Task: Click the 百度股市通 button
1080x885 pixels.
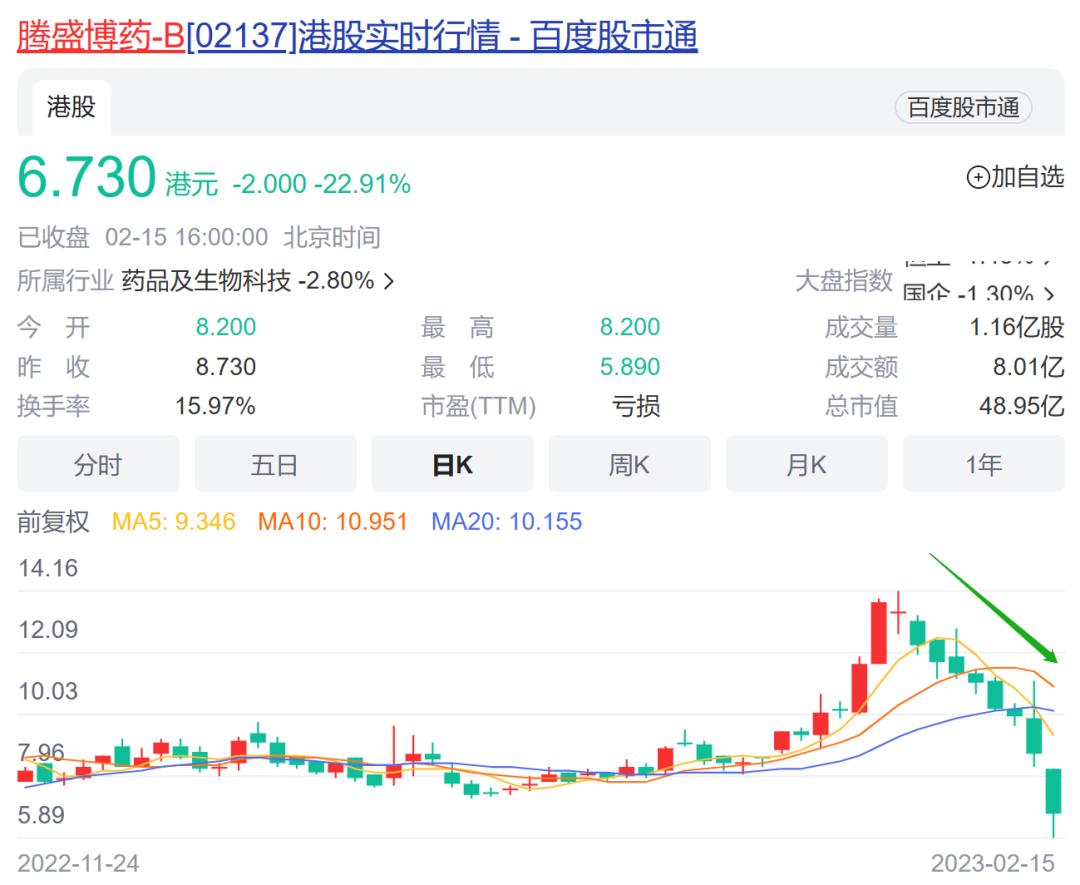Action: coord(963,108)
